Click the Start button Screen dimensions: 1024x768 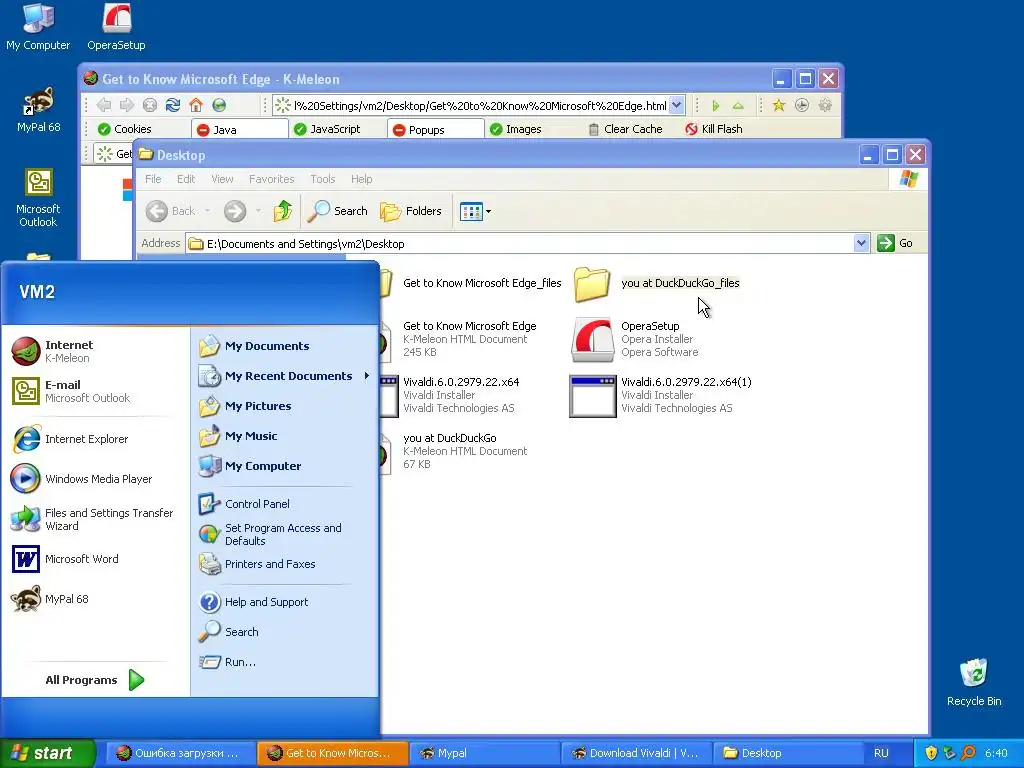tap(47, 753)
